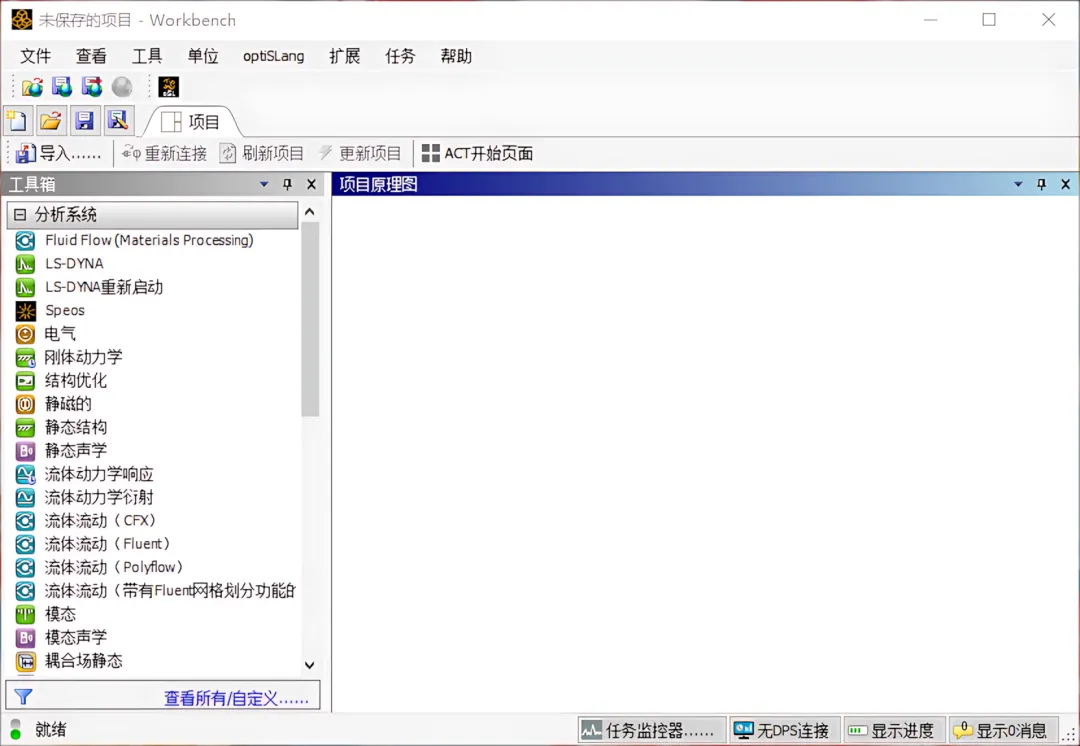Screen dimensions: 1080x746
Task: Click the 模态 analysis icon
Action: pos(25,614)
